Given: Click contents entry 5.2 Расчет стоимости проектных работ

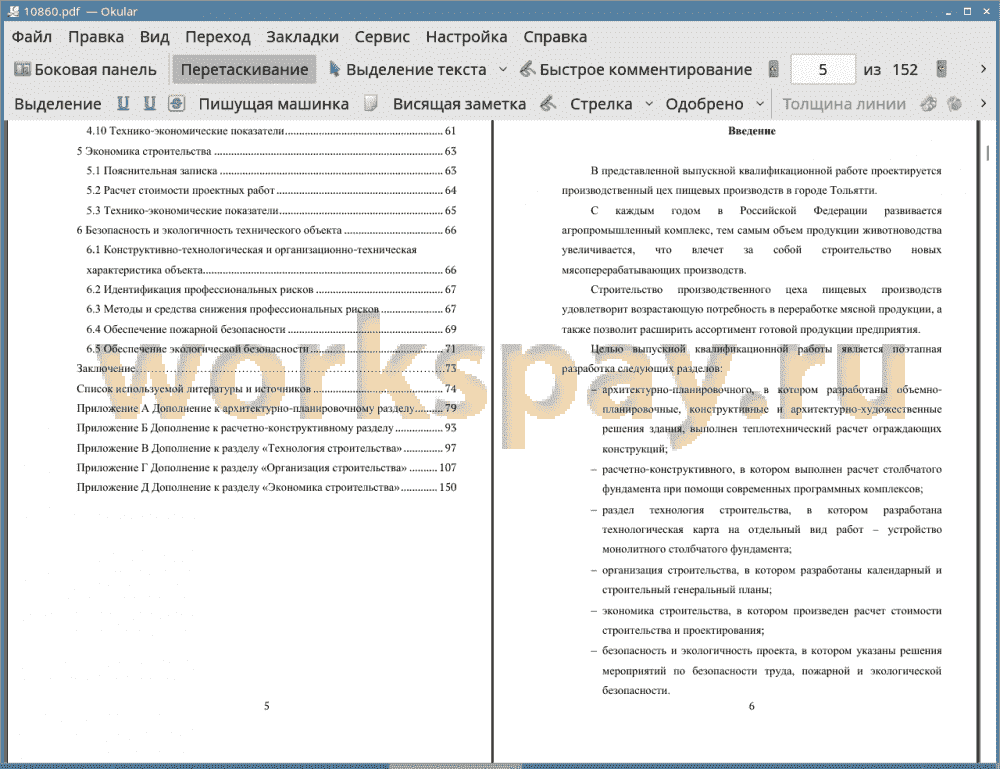Looking at the screenshot, I should [x=271, y=190].
